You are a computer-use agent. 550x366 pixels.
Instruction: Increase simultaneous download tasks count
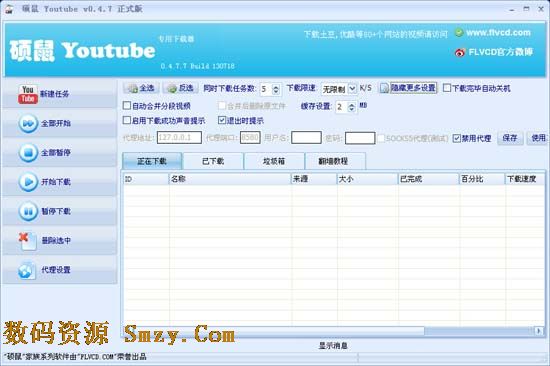coord(276,86)
